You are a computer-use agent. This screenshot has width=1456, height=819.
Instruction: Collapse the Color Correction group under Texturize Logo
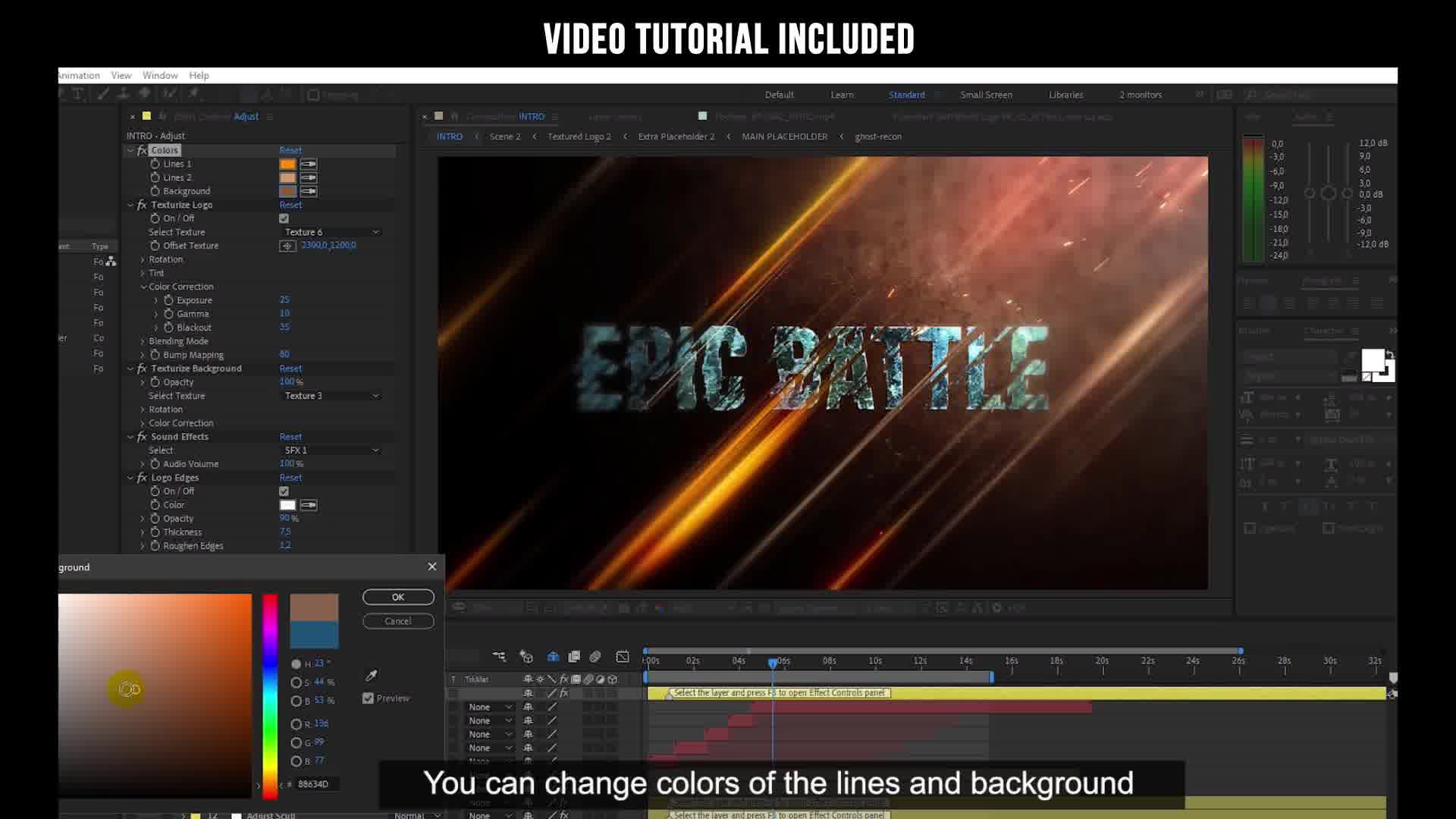click(143, 287)
